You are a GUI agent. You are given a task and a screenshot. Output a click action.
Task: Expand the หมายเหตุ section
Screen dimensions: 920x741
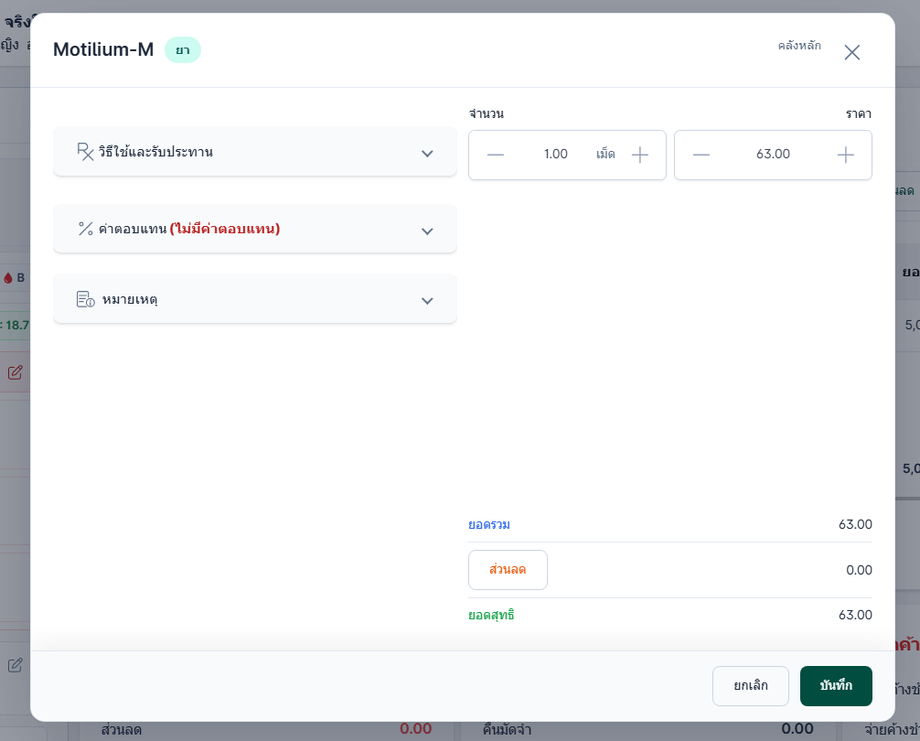click(x=255, y=299)
